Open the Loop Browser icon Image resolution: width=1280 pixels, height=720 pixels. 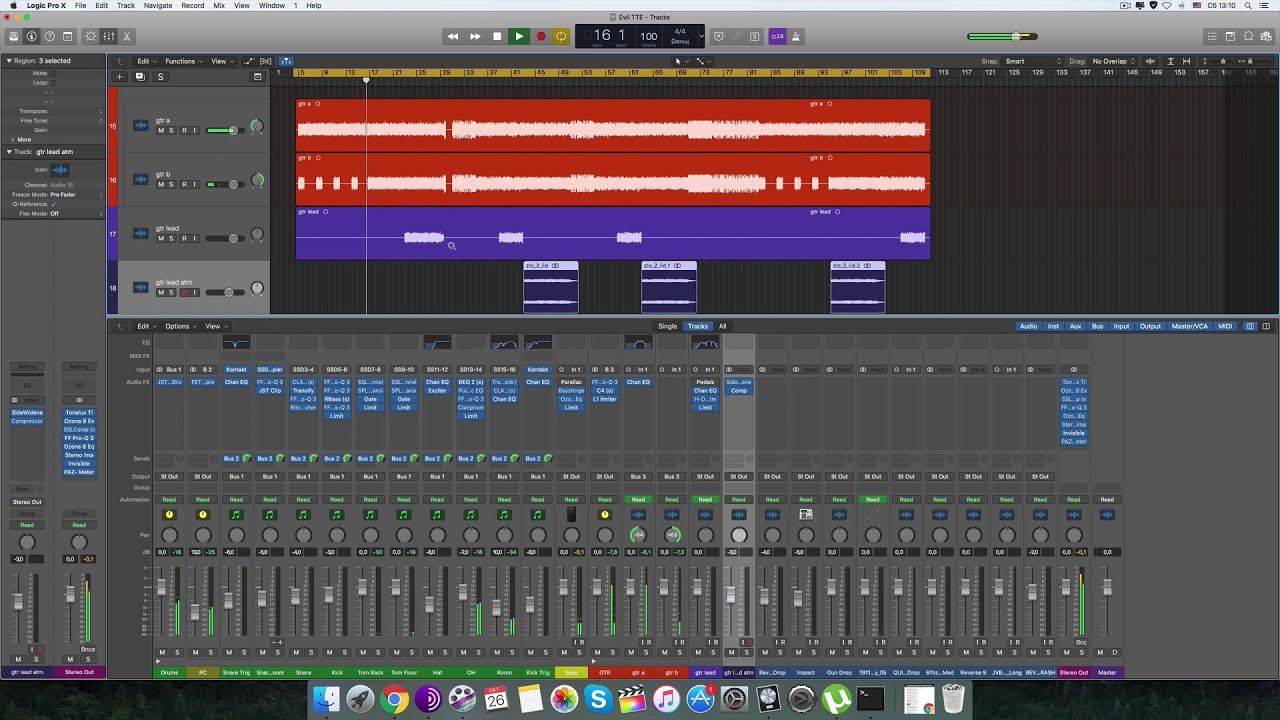pos(1248,37)
